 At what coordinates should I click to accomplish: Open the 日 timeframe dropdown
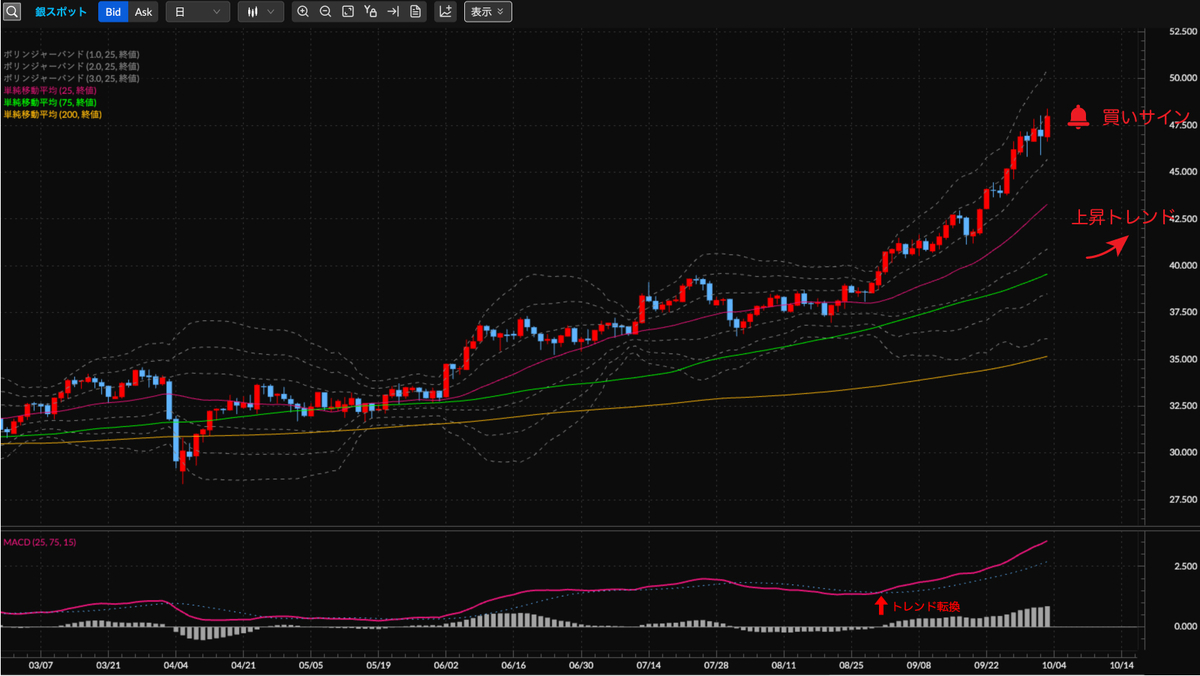(x=197, y=12)
